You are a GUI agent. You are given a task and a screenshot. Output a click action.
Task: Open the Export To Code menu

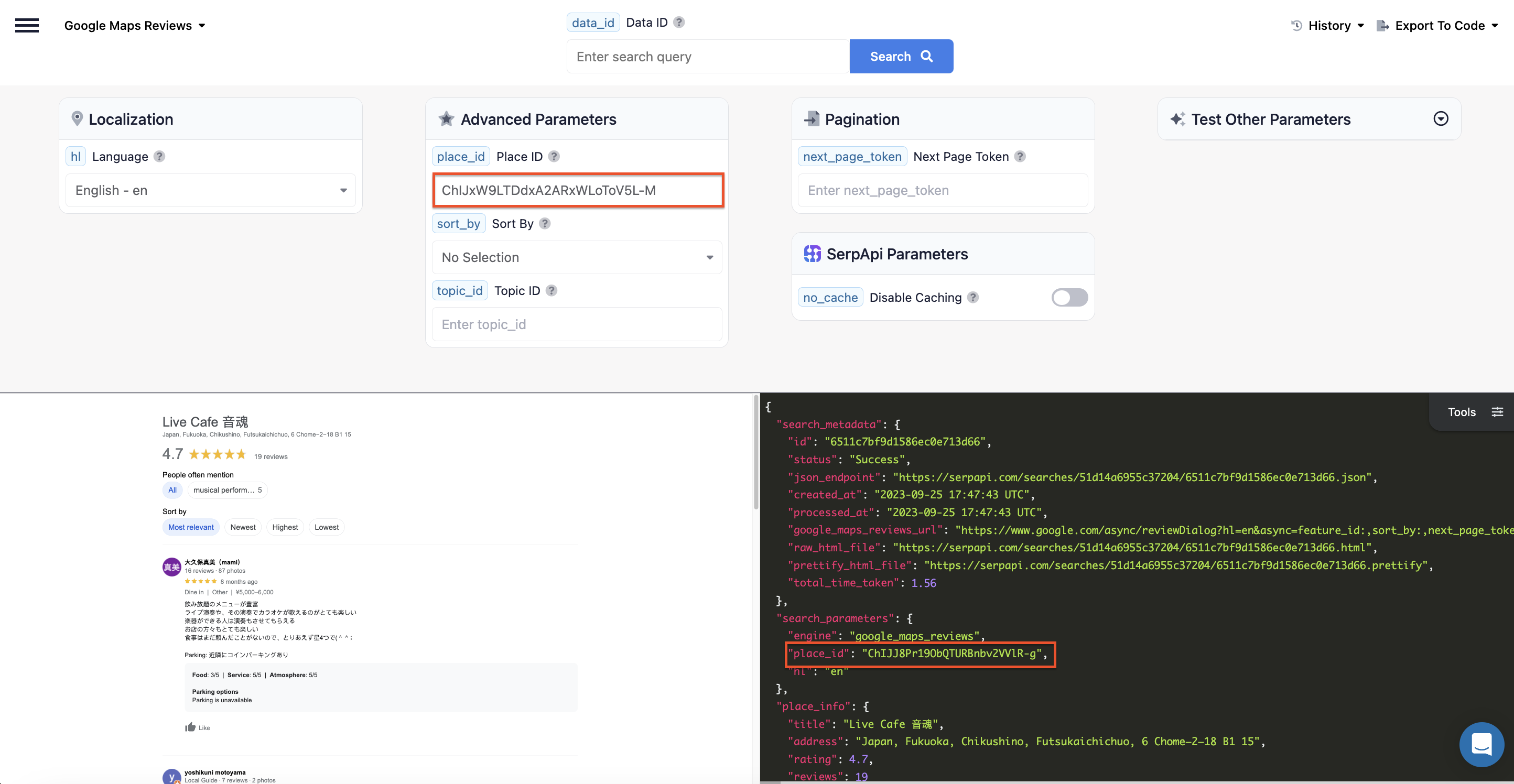click(x=1437, y=25)
